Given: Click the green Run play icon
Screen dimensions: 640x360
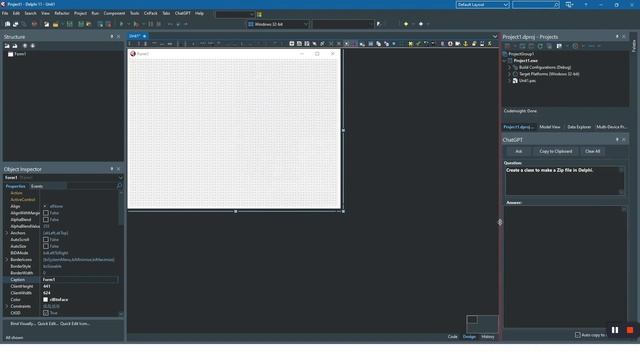Looking at the screenshot, I should pos(121,24).
